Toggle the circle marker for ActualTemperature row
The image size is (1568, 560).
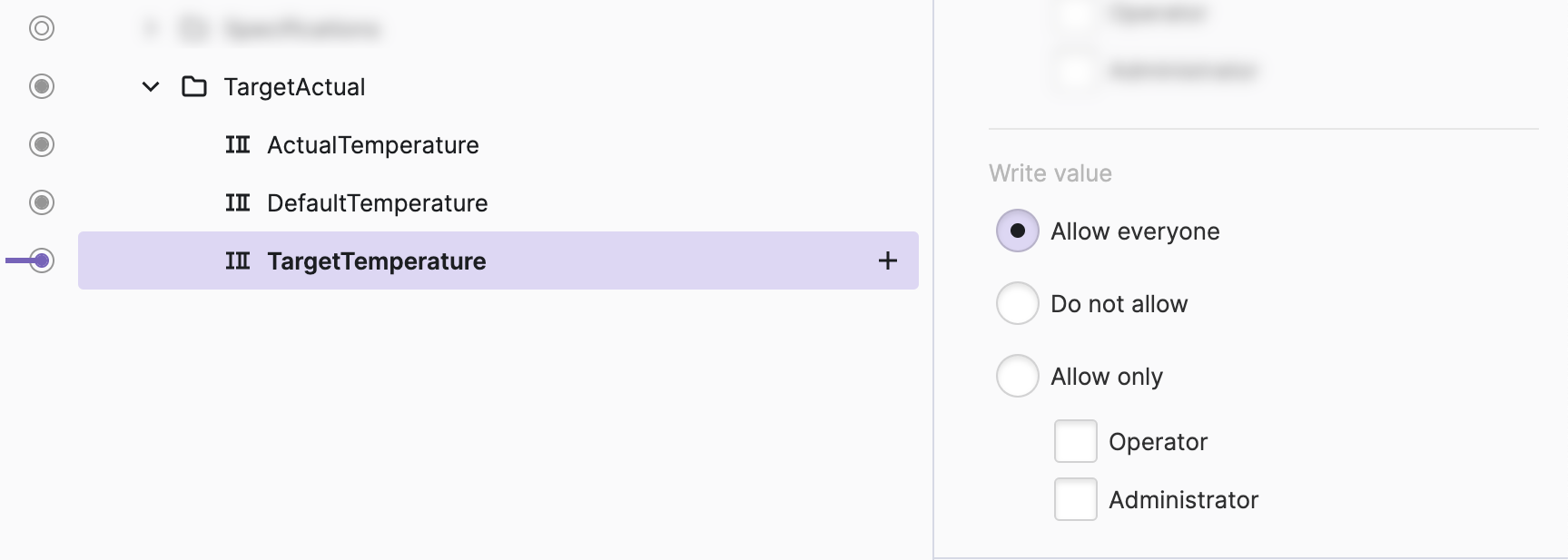[42, 145]
